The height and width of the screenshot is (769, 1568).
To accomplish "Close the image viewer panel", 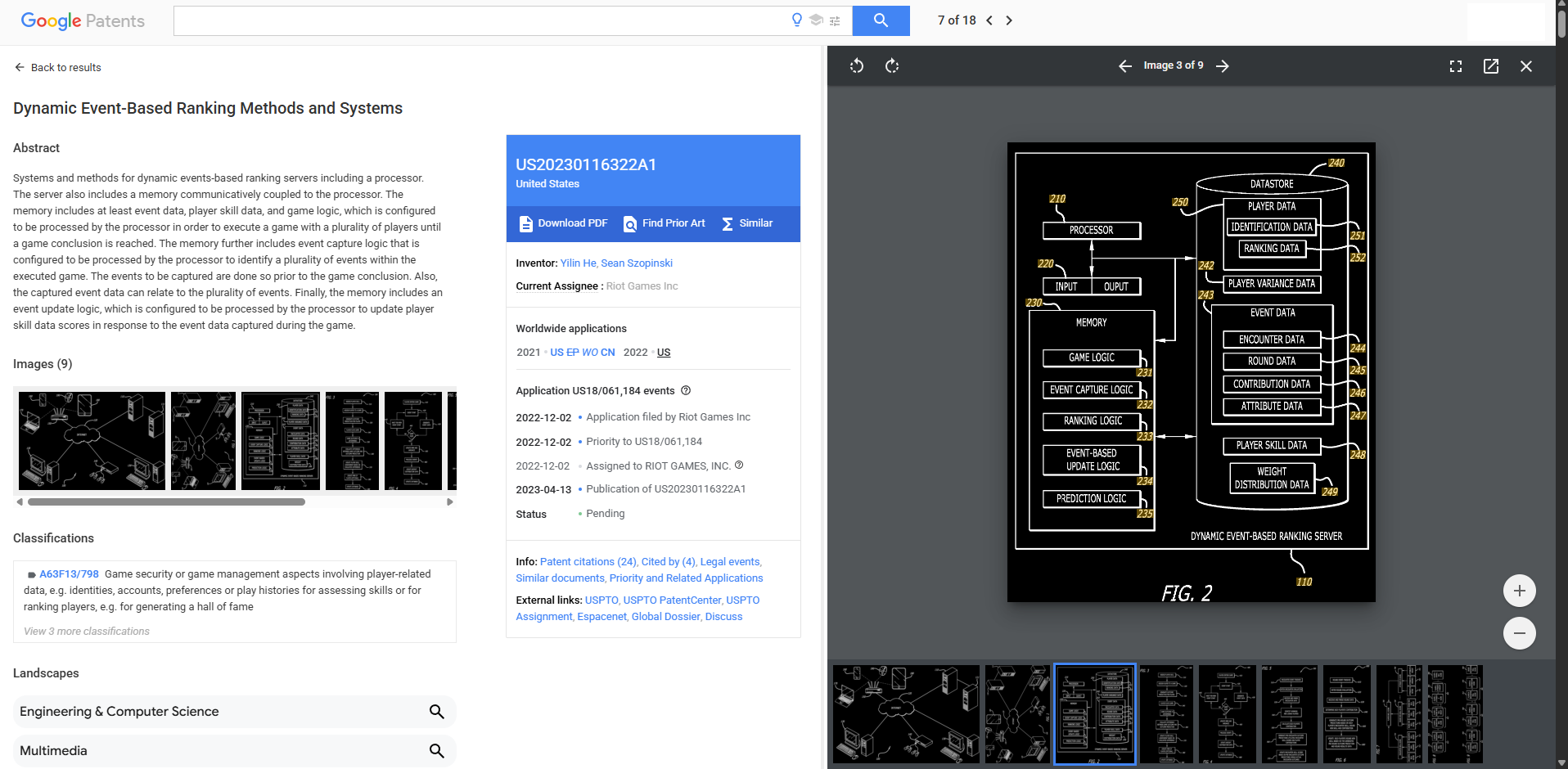I will pos(1526,66).
